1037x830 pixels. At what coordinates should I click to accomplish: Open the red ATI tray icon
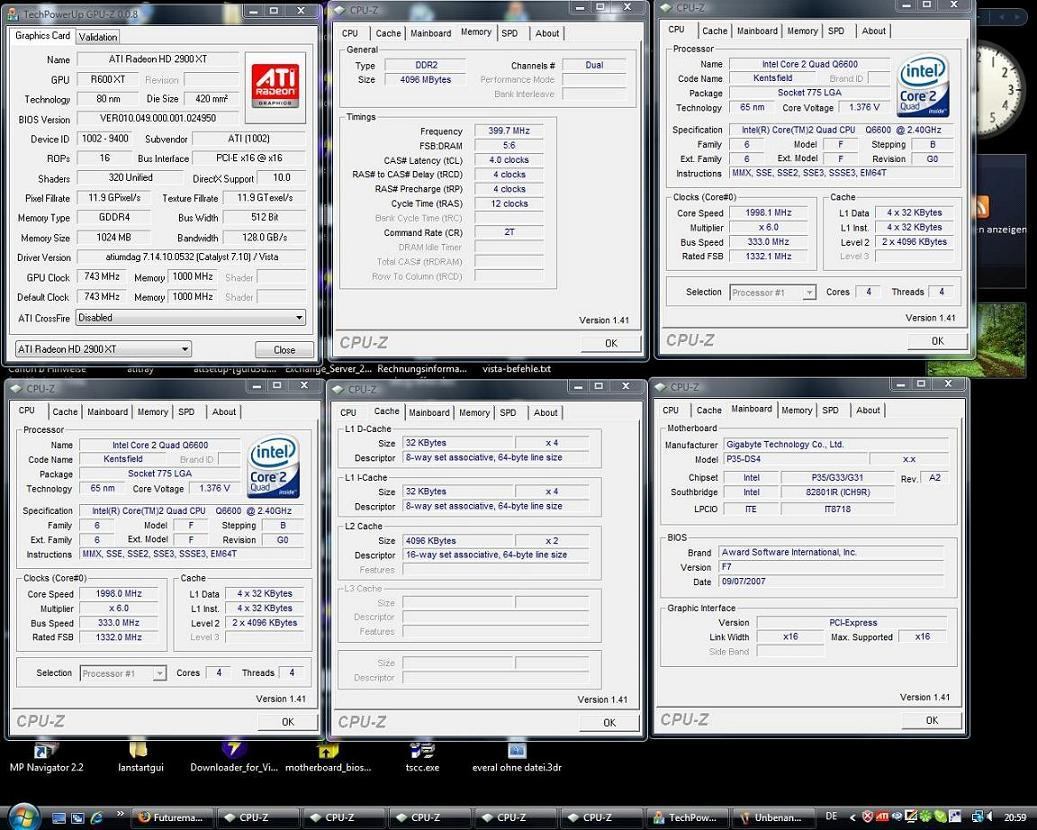[883, 817]
